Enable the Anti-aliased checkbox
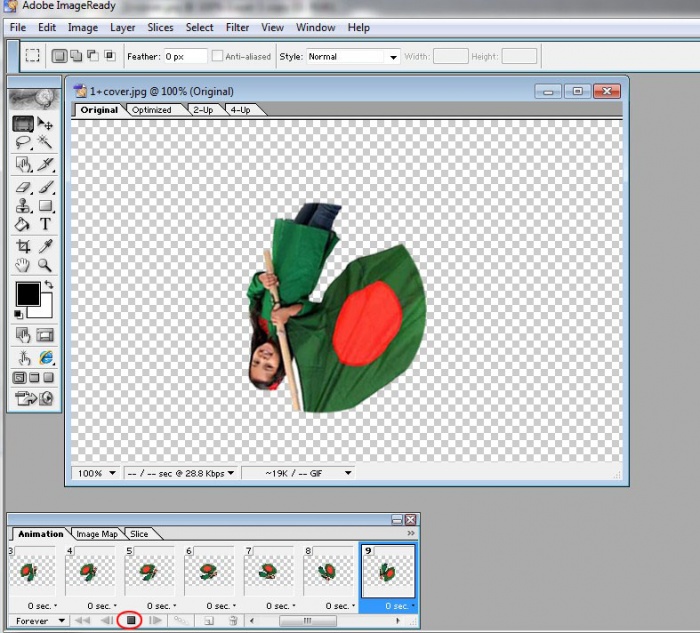Viewport: 700px width, 633px height. pos(217,57)
